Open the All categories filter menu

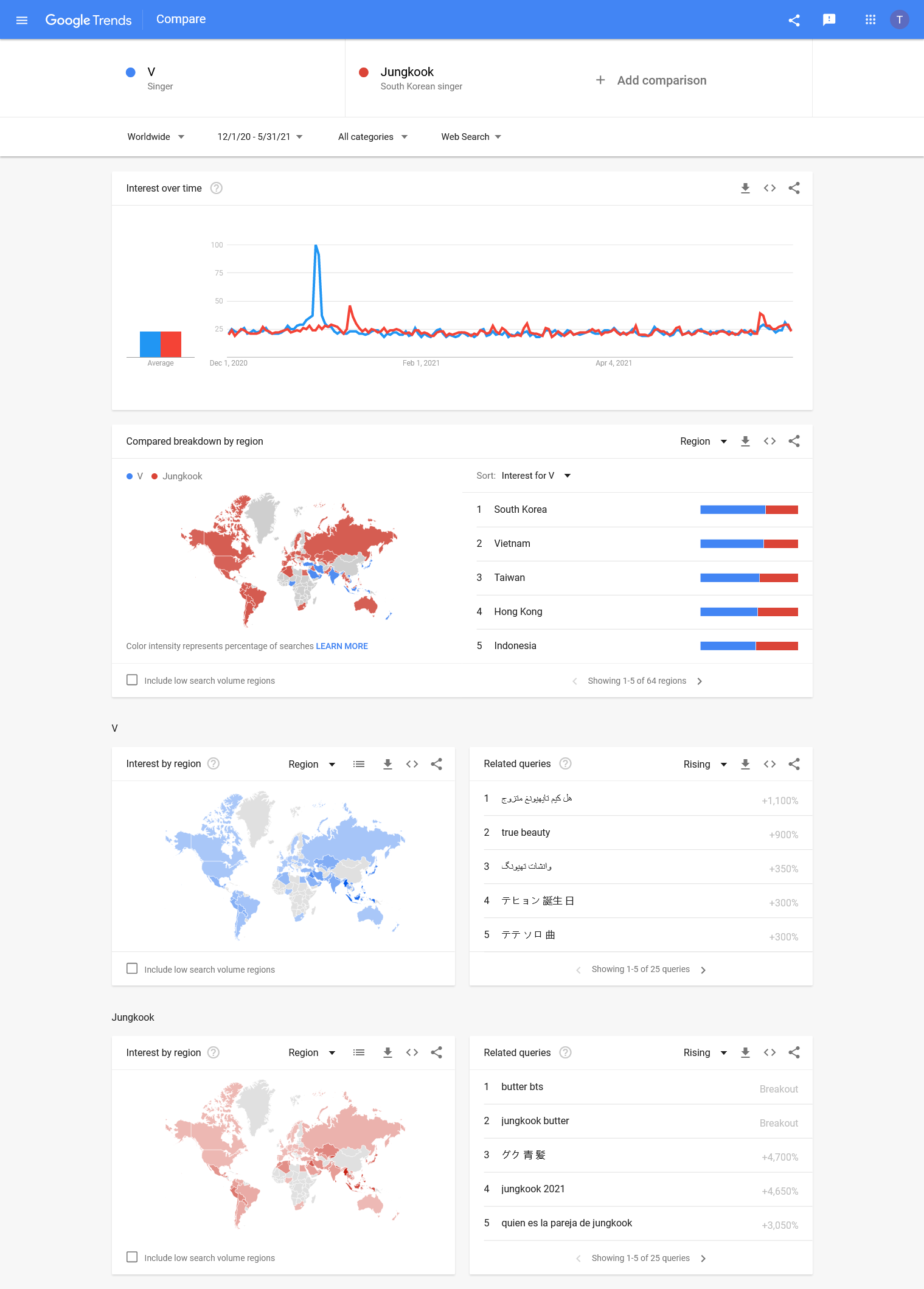[x=372, y=137]
